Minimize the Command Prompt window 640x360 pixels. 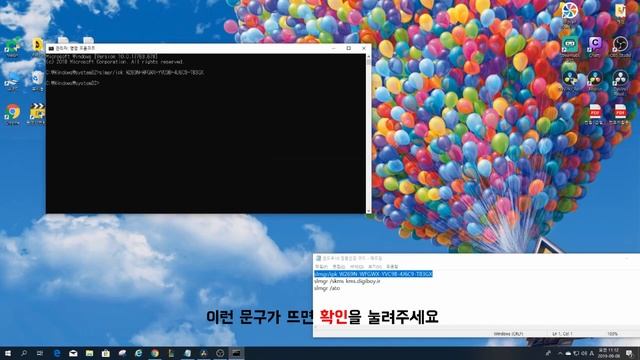click(x=333, y=48)
